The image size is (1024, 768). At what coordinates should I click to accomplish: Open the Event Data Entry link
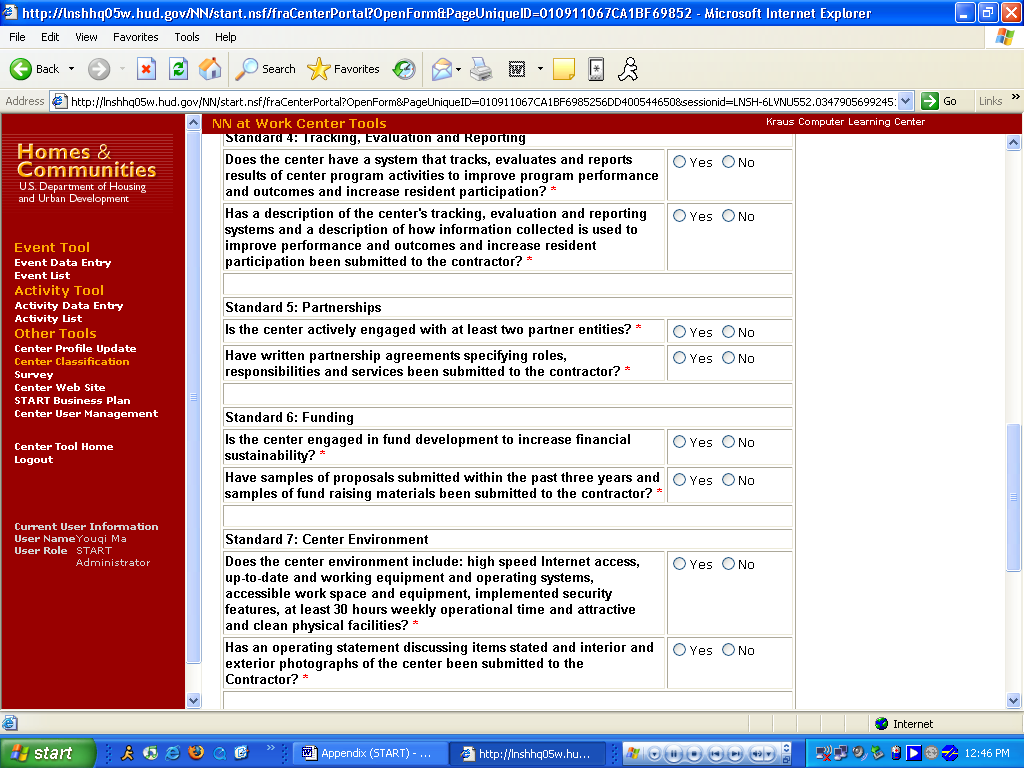[63, 263]
